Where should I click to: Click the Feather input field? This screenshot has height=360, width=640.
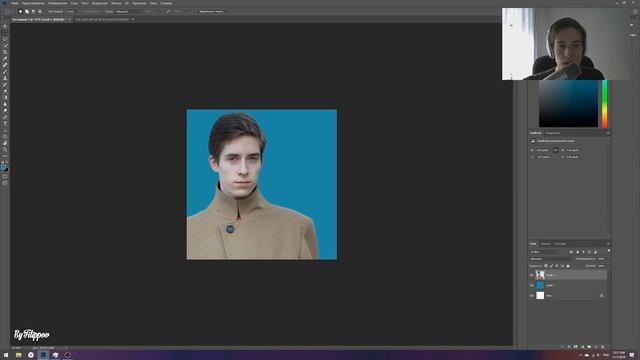pyautogui.click(x=70, y=11)
